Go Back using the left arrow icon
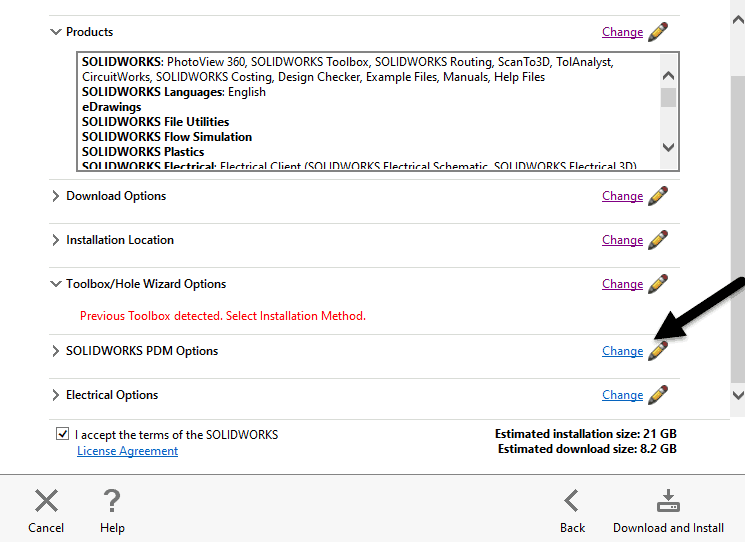This screenshot has height=542, width=745. [x=572, y=501]
